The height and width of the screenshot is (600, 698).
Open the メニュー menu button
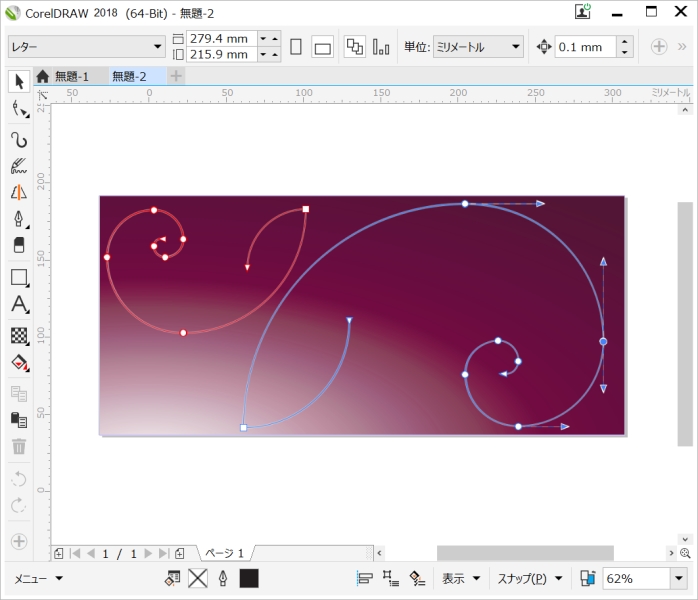tap(39, 578)
